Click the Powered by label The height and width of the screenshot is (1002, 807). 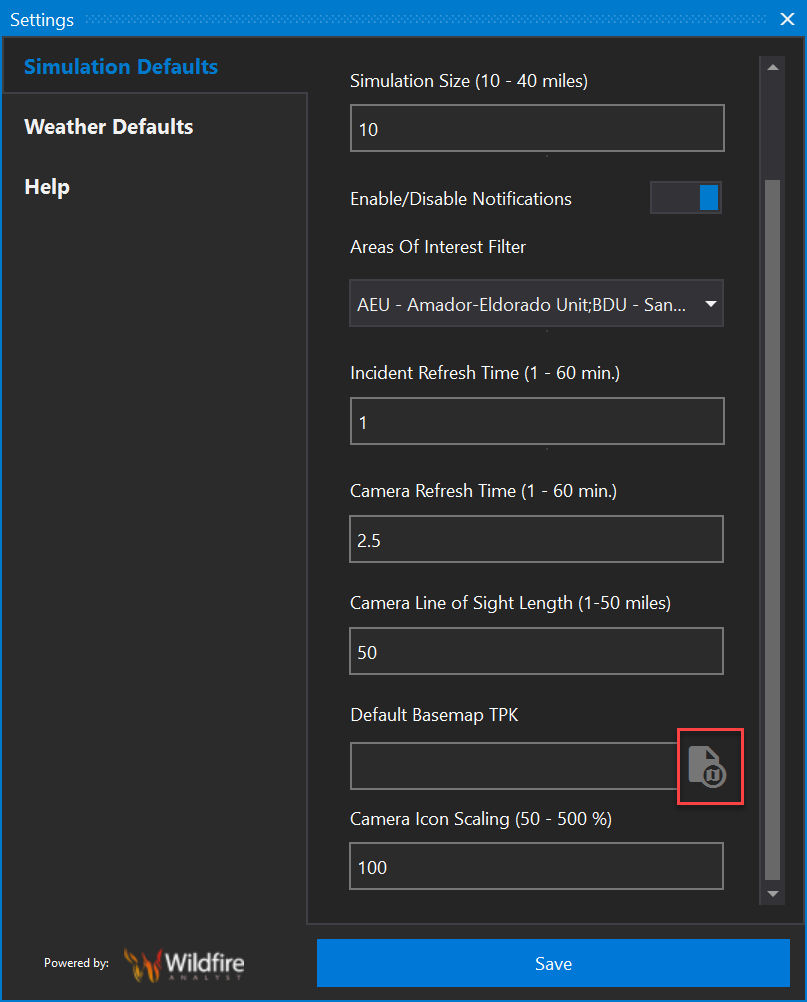tap(76, 964)
